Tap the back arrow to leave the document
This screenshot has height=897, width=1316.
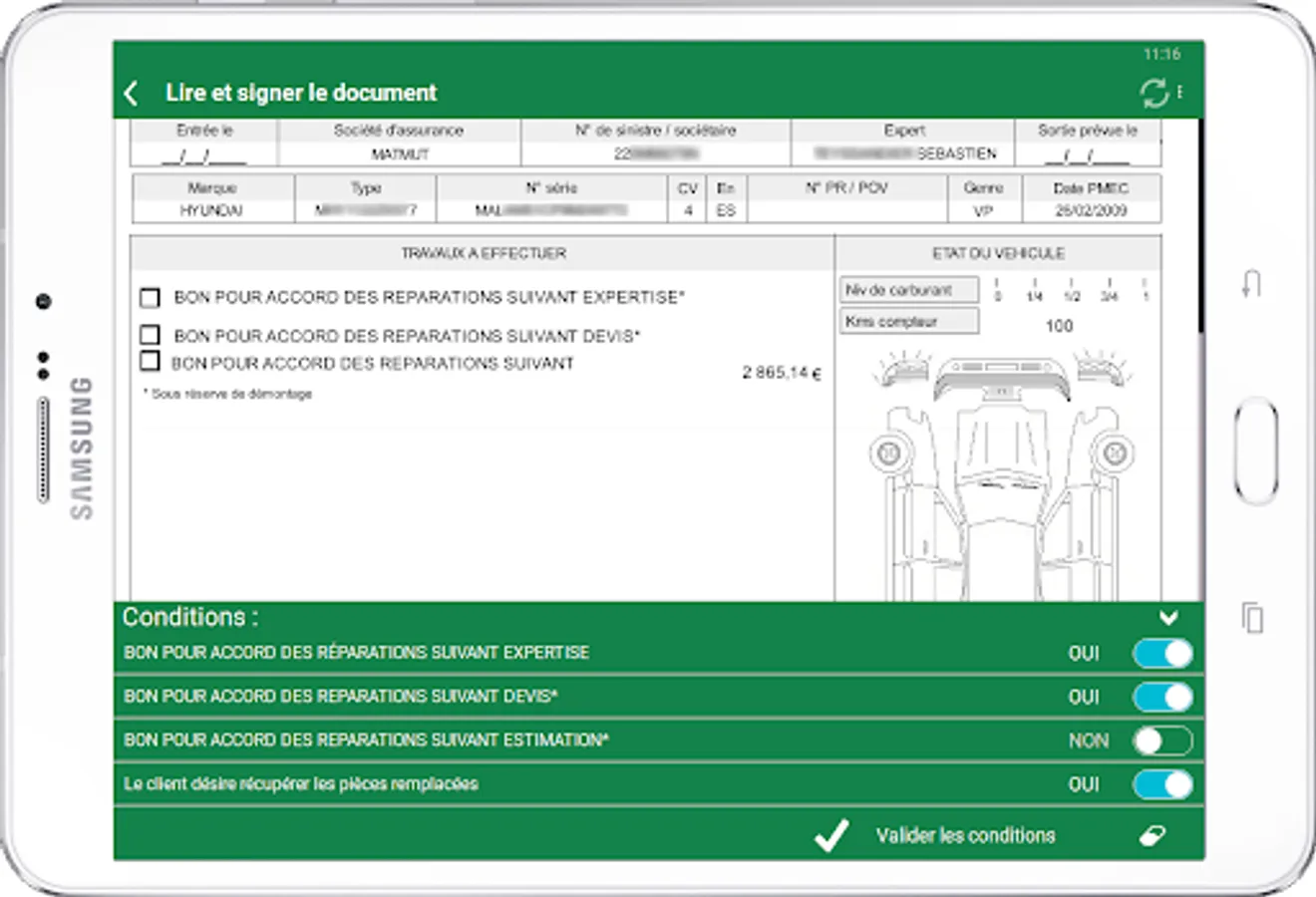(133, 92)
